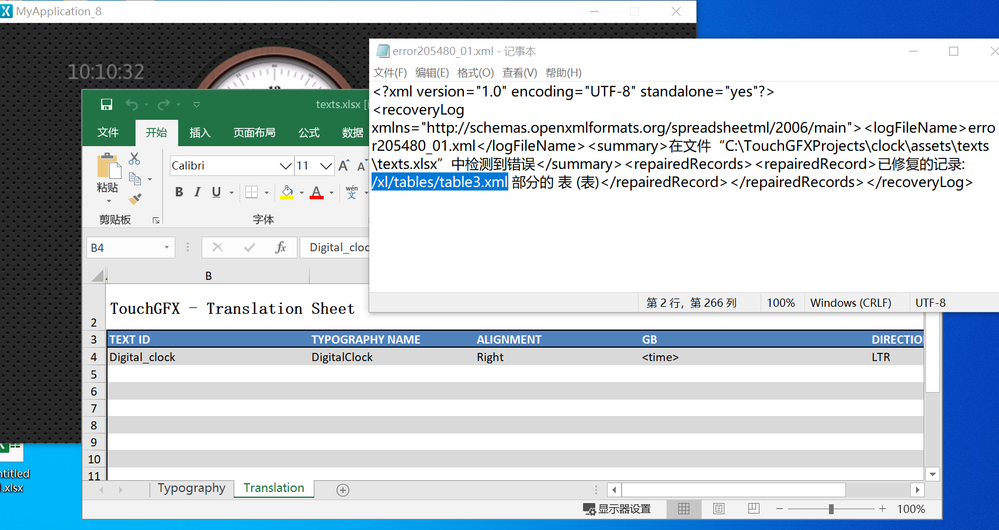Open the fill color dropdown arrow
This screenshot has height=530, width=999.
[301, 192]
